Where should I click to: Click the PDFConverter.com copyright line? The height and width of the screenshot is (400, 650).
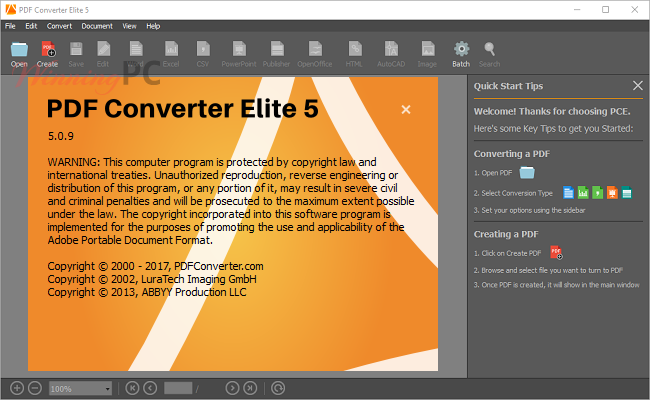(155, 266)
